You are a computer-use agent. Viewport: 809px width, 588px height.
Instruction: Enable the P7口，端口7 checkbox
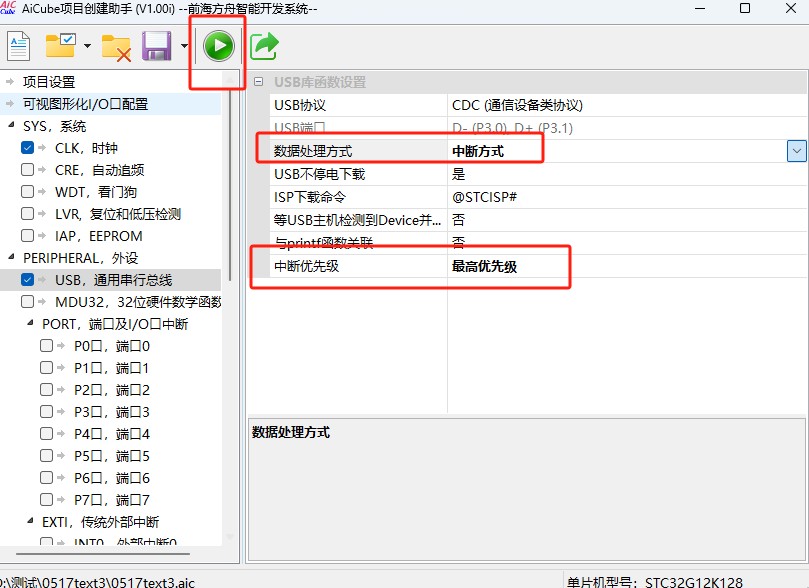tap(46, 499)
